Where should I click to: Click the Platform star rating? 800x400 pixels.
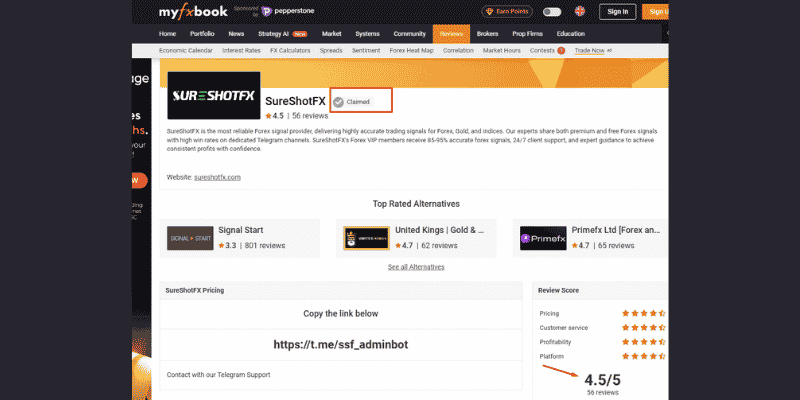point(643,356)
